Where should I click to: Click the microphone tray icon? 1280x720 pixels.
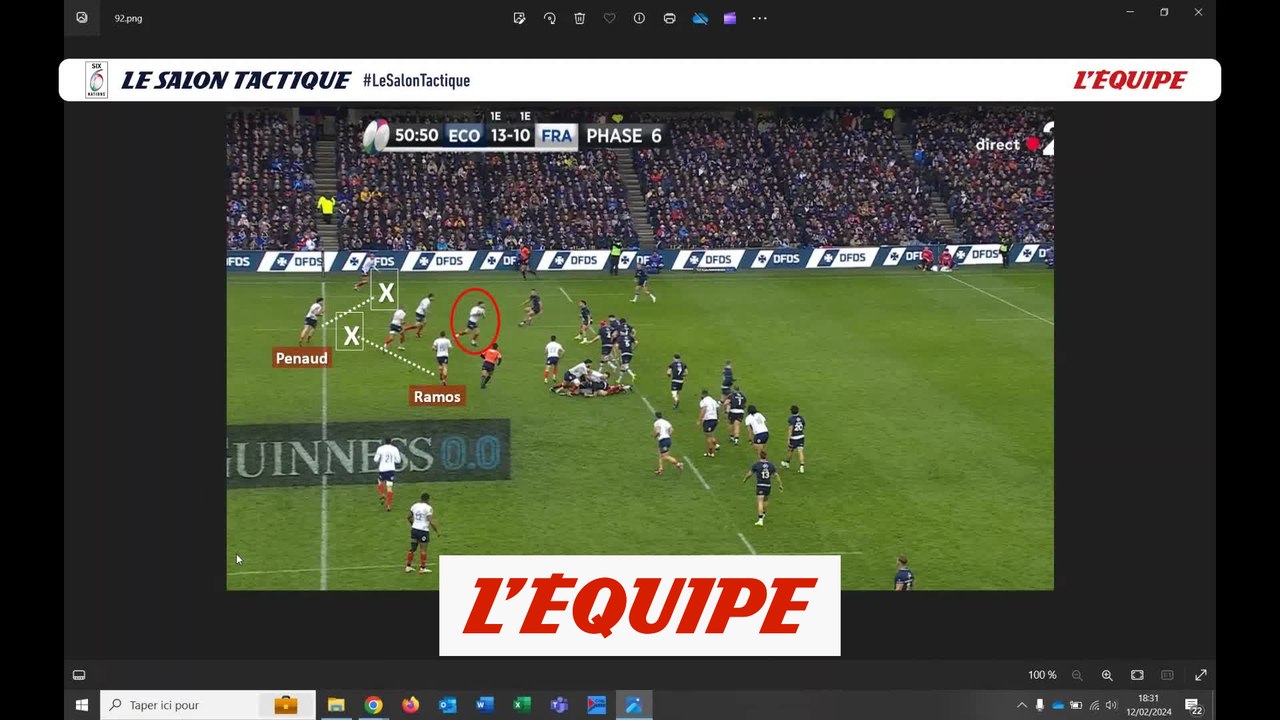[1040, 705]
